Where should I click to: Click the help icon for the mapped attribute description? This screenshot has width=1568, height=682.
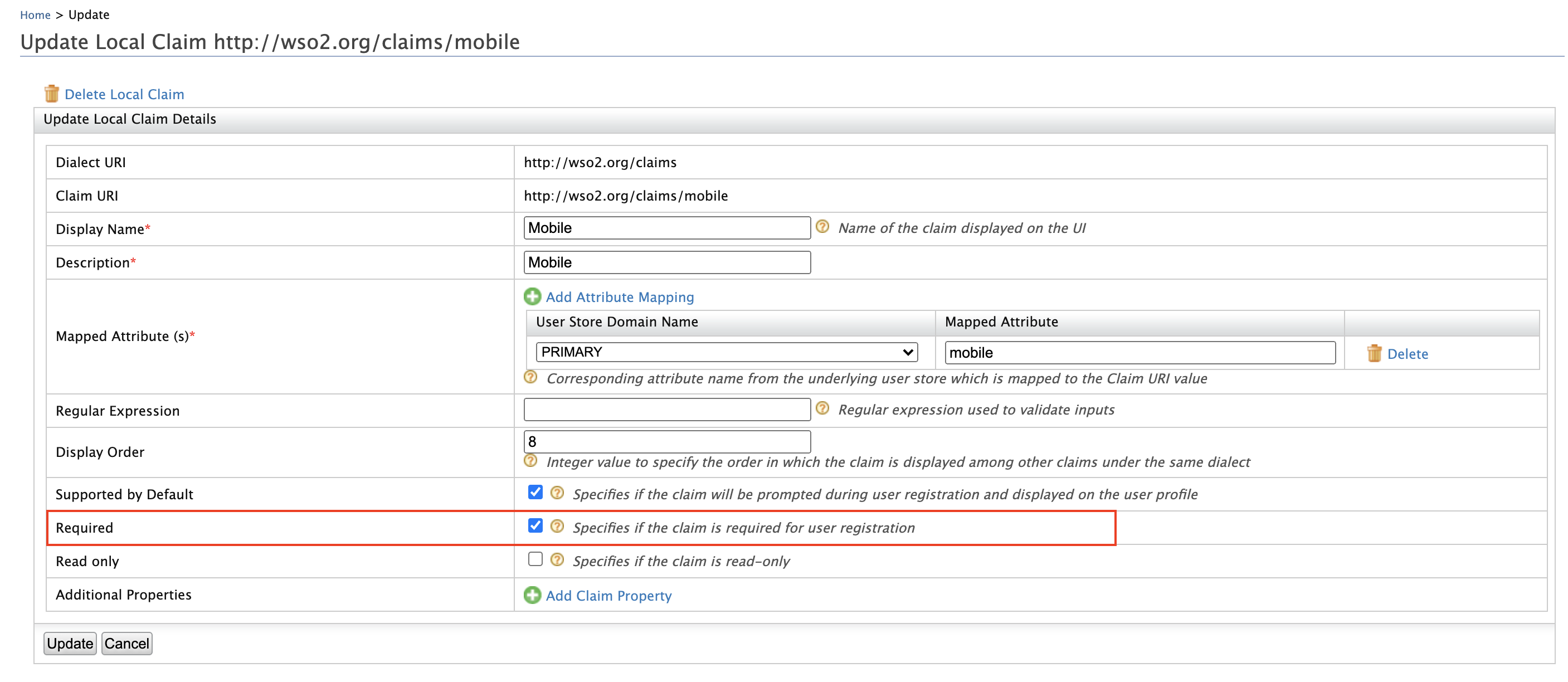tap(530, 377)
